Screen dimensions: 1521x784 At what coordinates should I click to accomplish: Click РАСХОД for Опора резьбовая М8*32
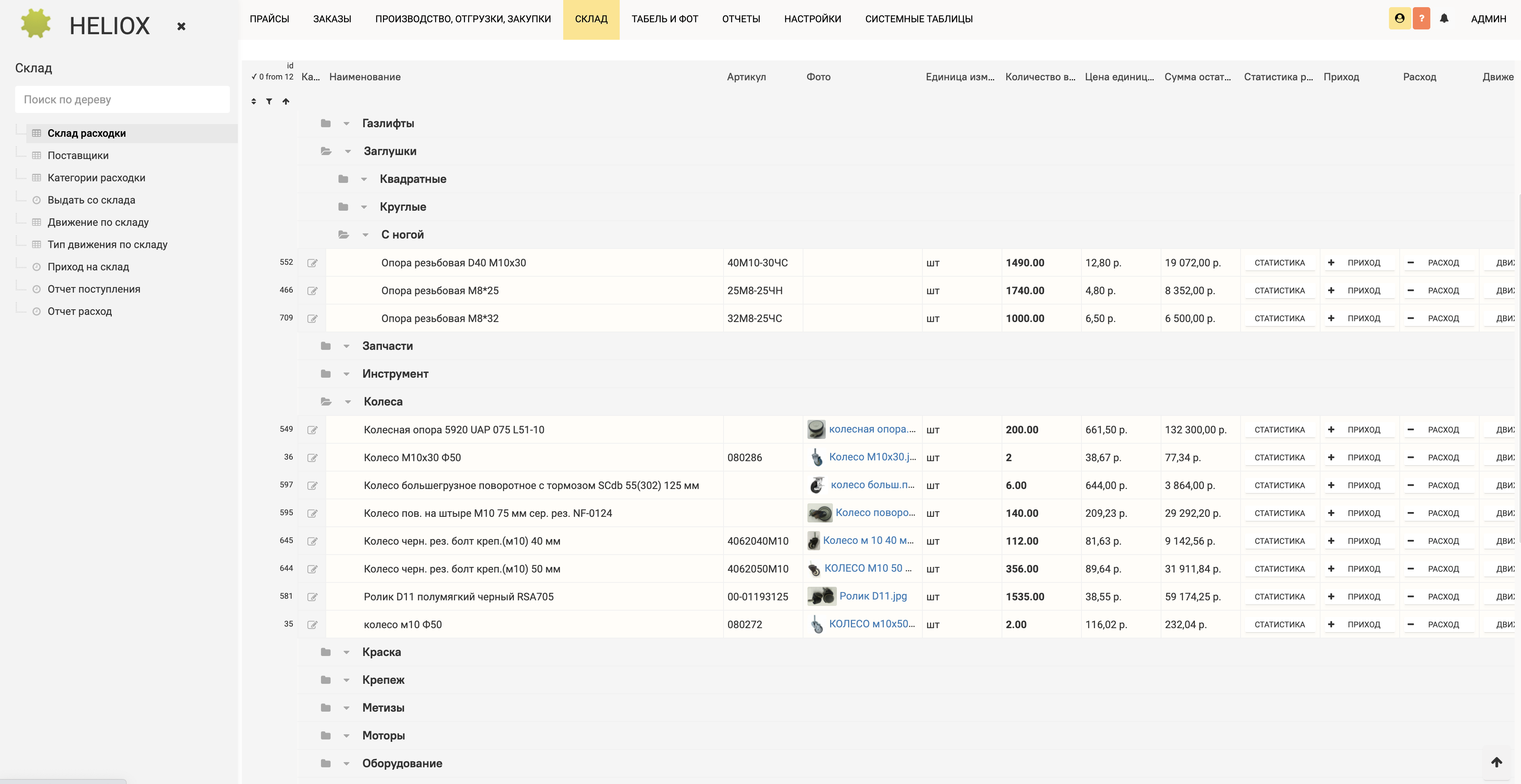[x=1439, y=318]
